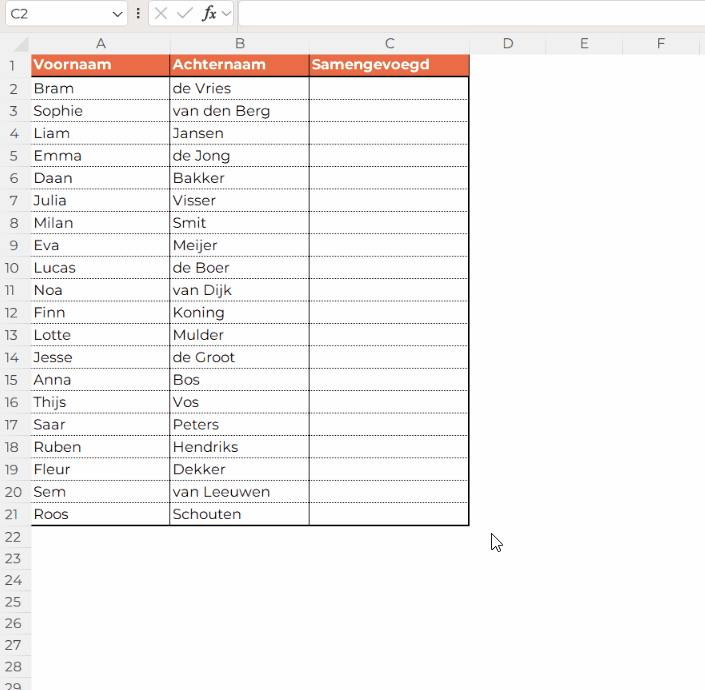This screenshot has height=690, width=705.
Task: Select the cell containing Fleur
Action: (101, 470)
